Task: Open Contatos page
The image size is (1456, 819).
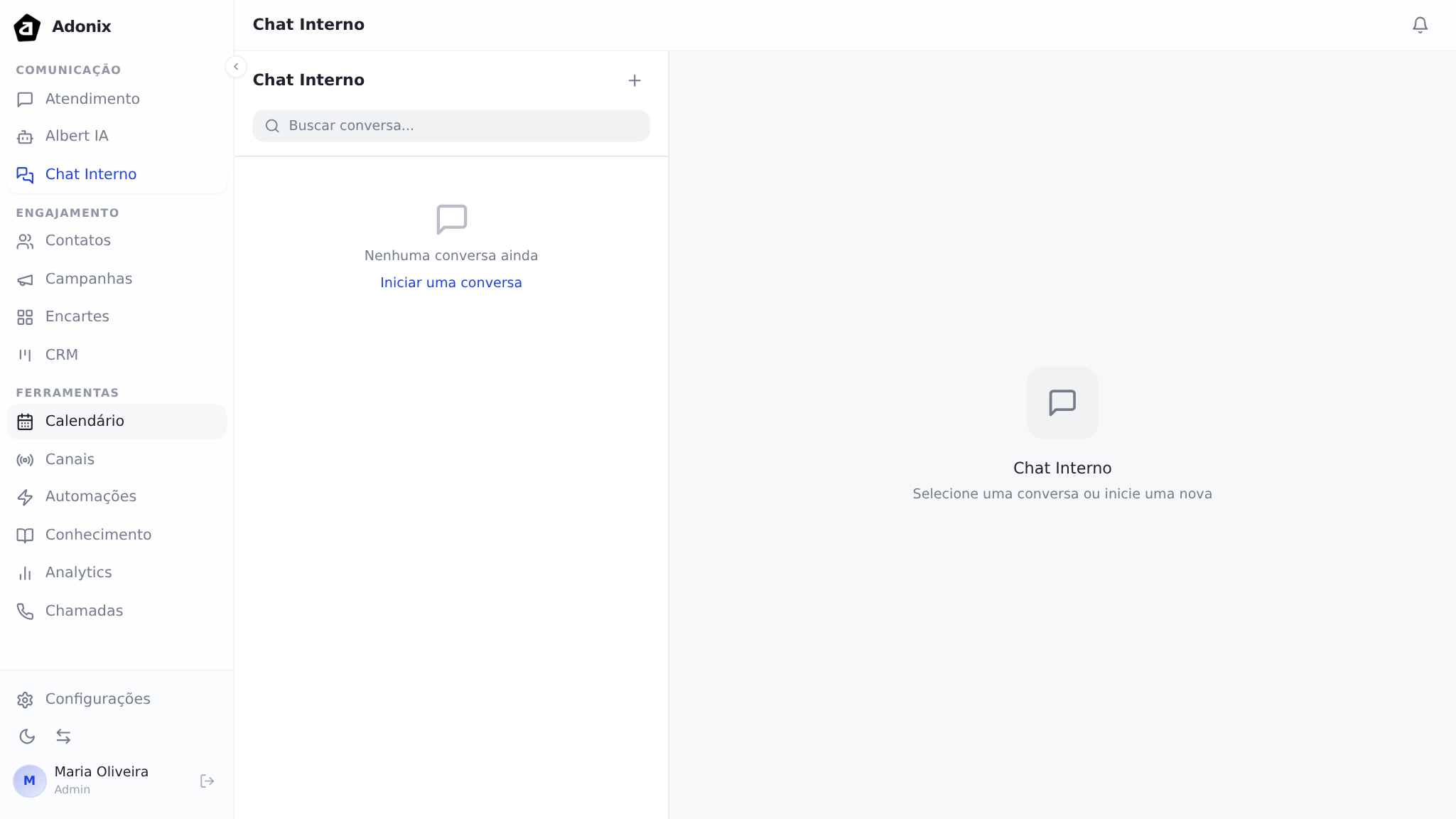Action: (78, 241)
